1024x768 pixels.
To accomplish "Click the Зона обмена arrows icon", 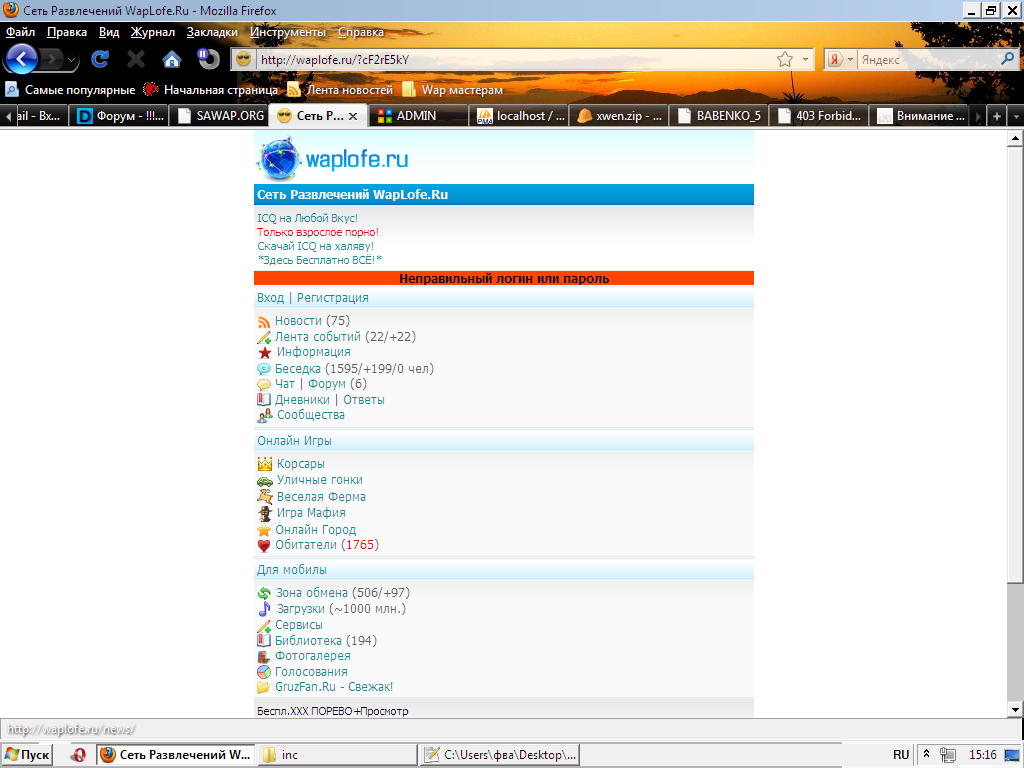I will pos(264,594).
